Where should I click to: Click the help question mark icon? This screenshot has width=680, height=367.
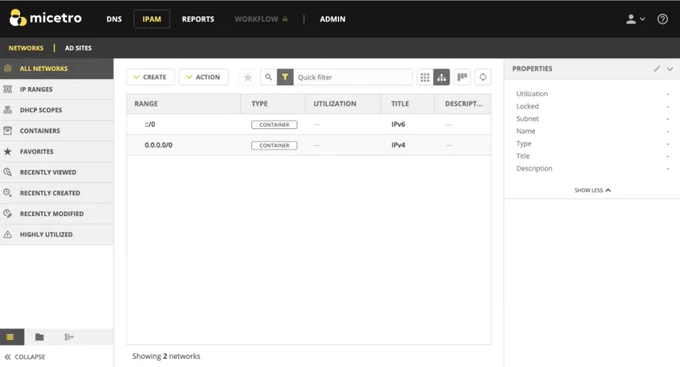coord(662,19)
